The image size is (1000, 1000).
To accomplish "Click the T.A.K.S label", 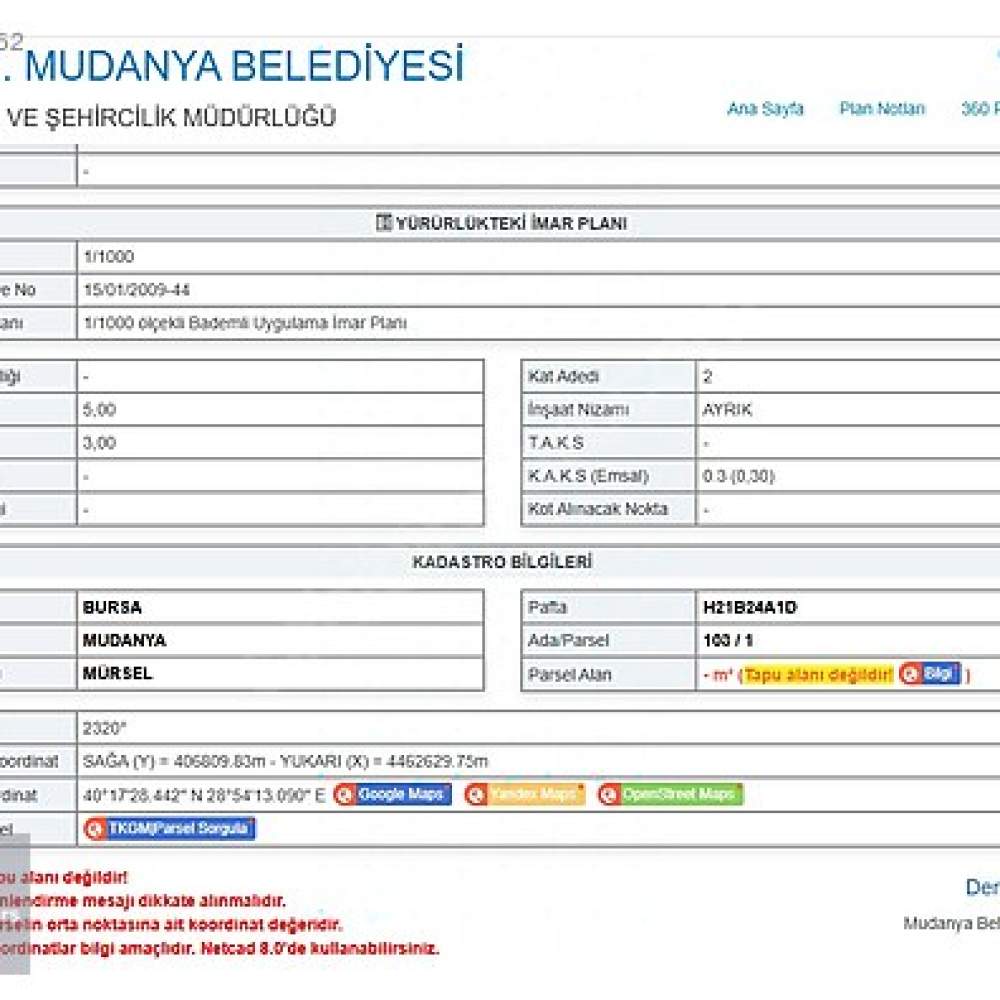I will [x=555, y=443].
